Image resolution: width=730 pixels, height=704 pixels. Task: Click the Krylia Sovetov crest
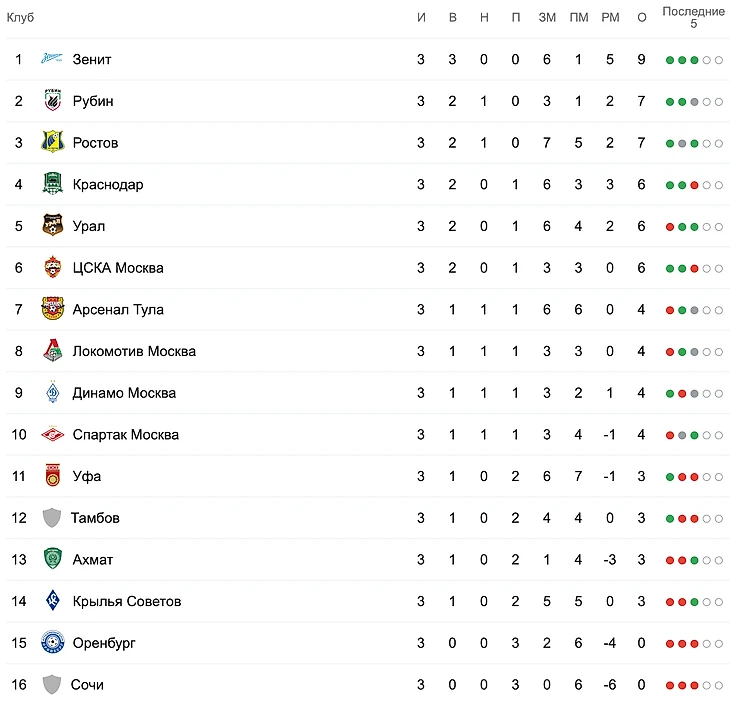(x=52, y=601)
